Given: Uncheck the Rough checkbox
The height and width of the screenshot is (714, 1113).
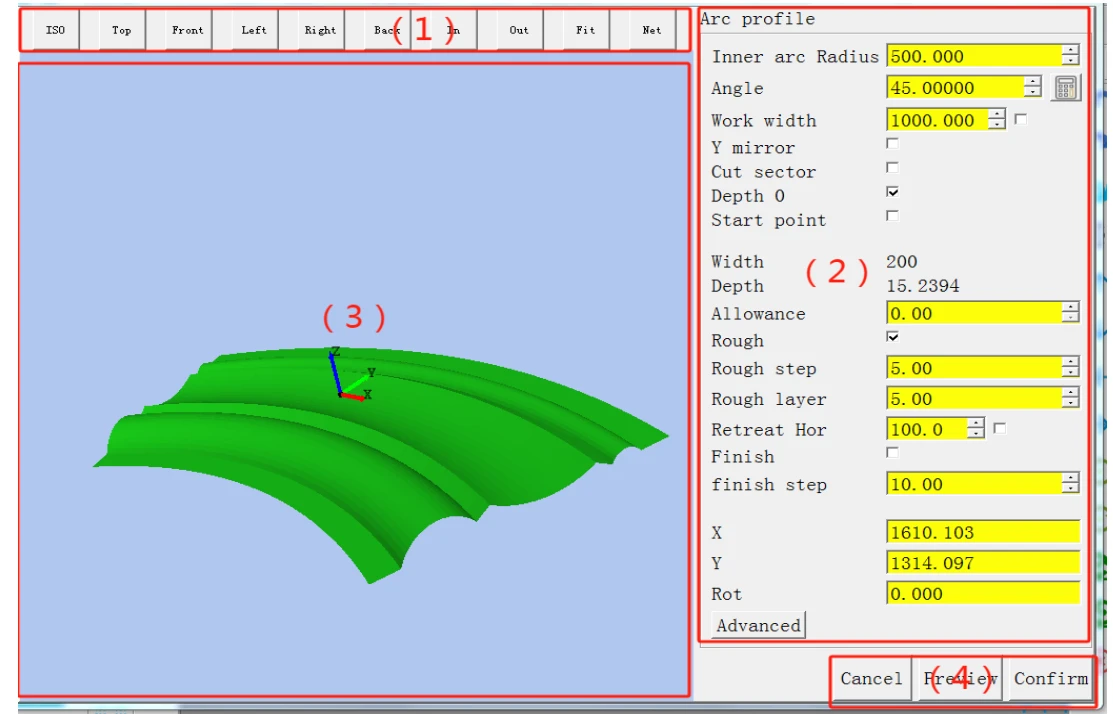Looking at the screenshot, I should coord(892,336).
